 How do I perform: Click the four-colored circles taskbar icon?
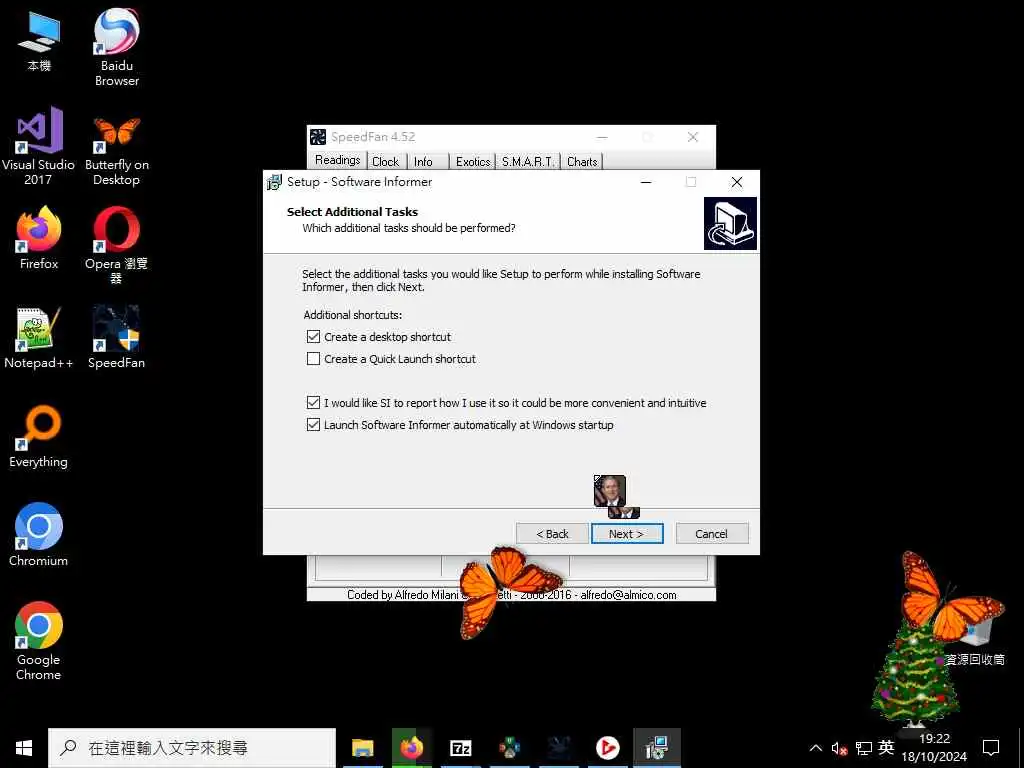510,748
